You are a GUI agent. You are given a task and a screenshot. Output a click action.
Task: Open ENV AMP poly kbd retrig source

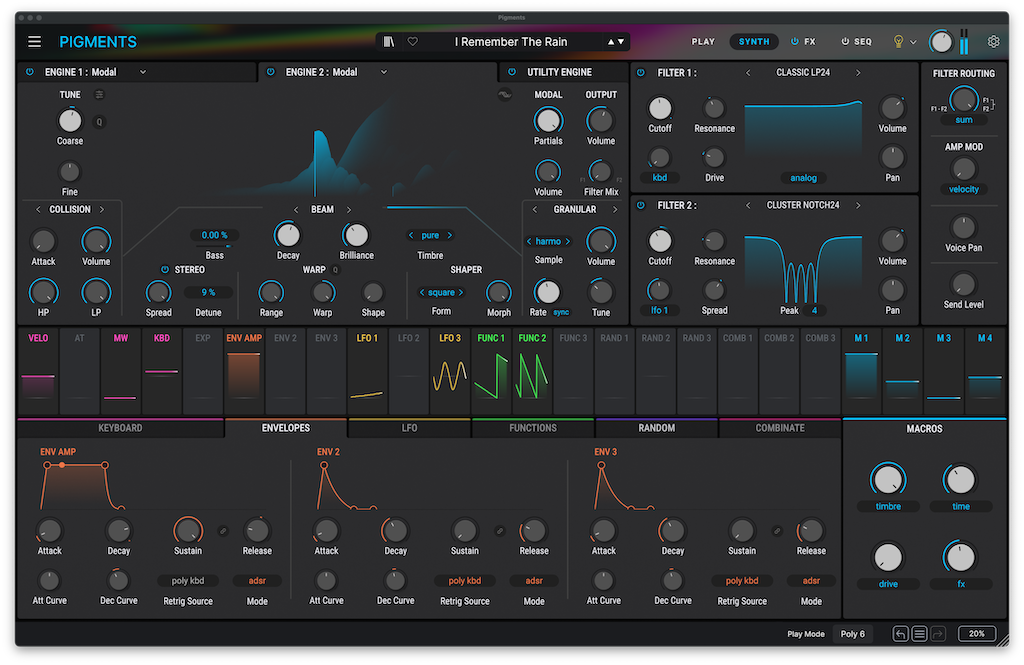pos(188,581)
